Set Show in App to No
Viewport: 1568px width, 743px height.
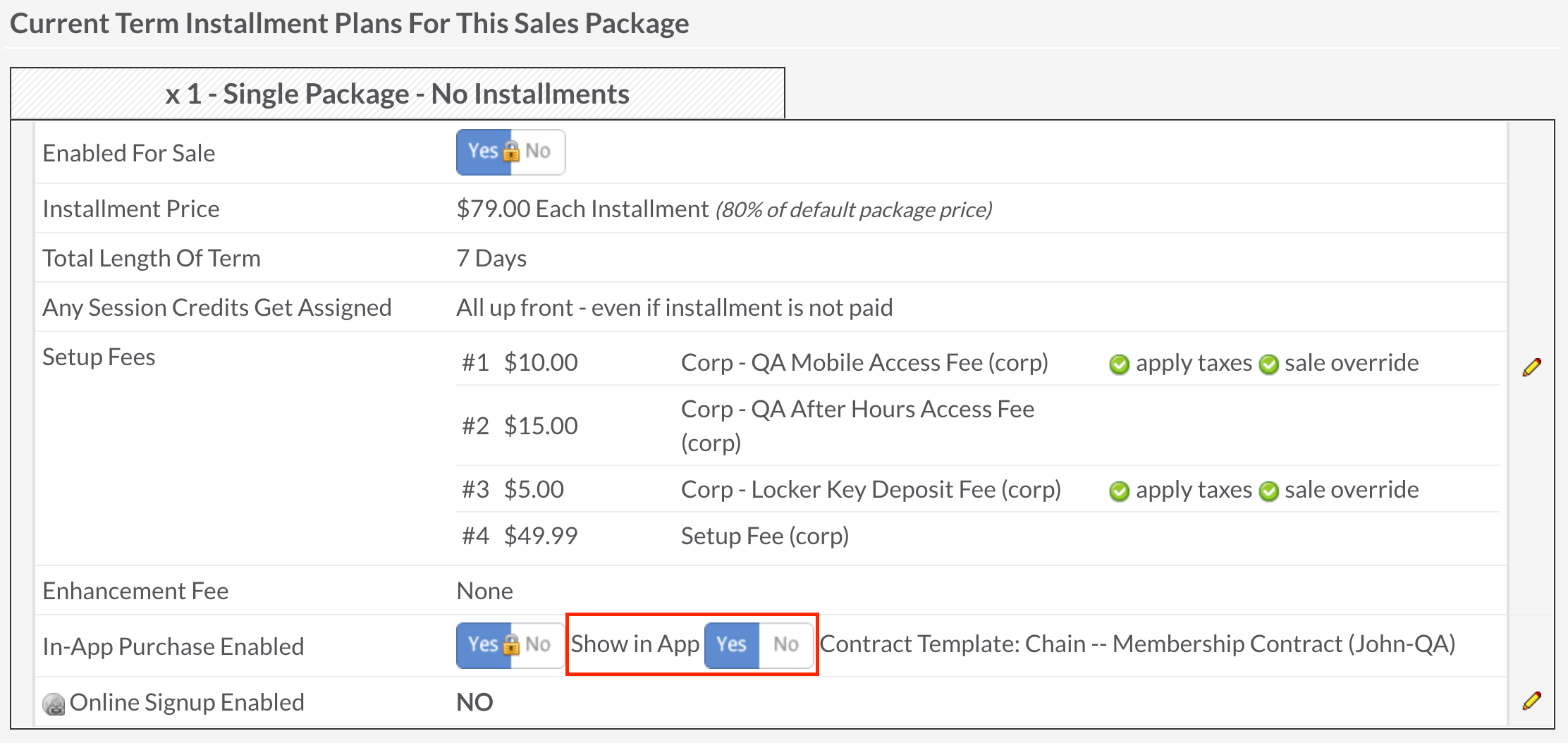click(x=785, y=644)
